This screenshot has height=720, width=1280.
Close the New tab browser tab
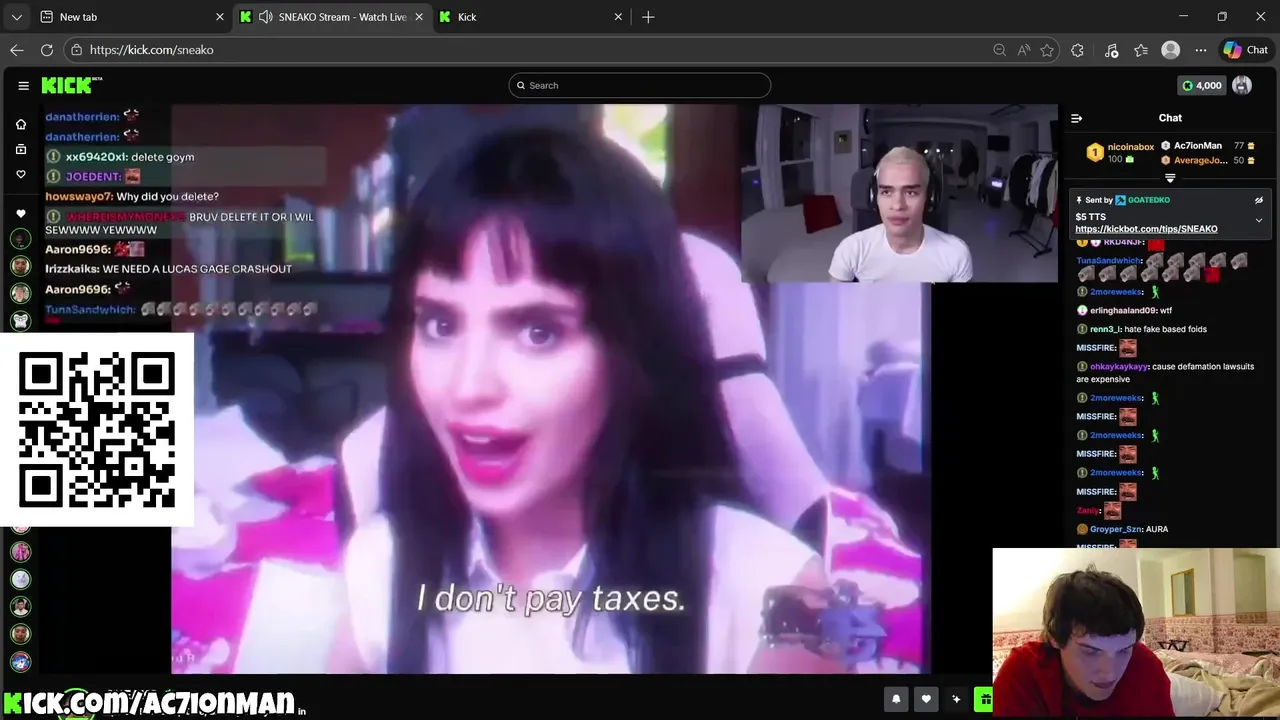(220, 17)
